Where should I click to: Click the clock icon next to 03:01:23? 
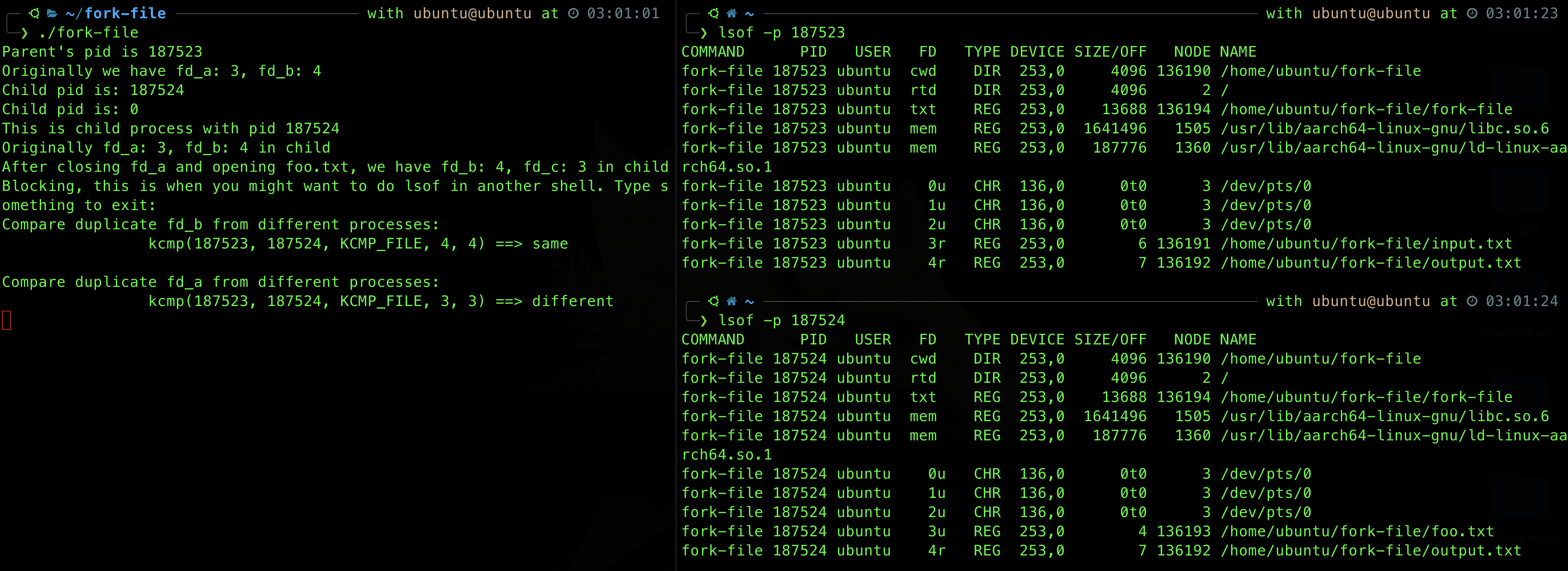coord(1472,13)
